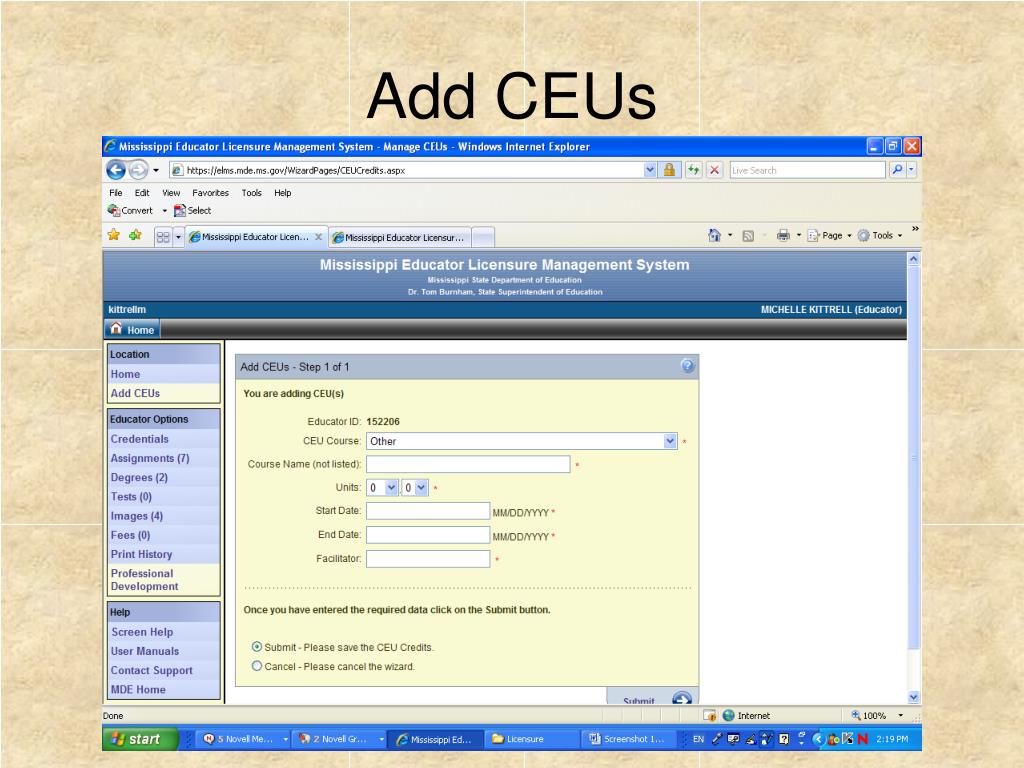The image size is (1024, 768).
Task: Click the Live Search magnifier icon
Action: tap(897, 170)
